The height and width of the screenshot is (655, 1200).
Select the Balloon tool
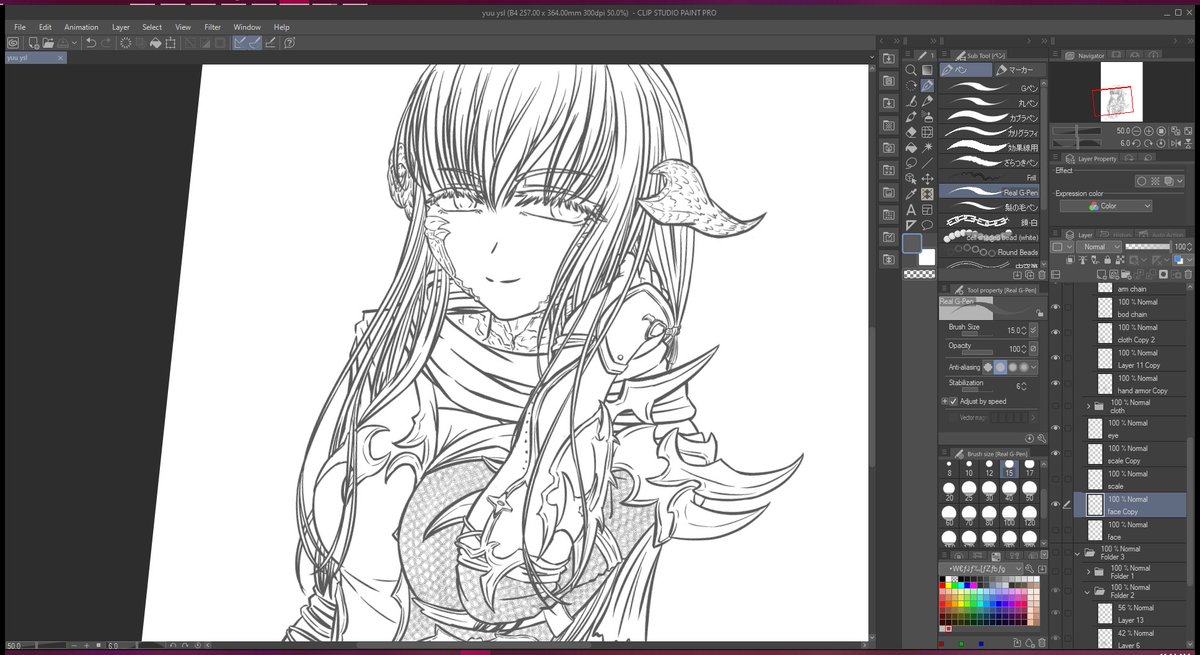tap(927, 225)
